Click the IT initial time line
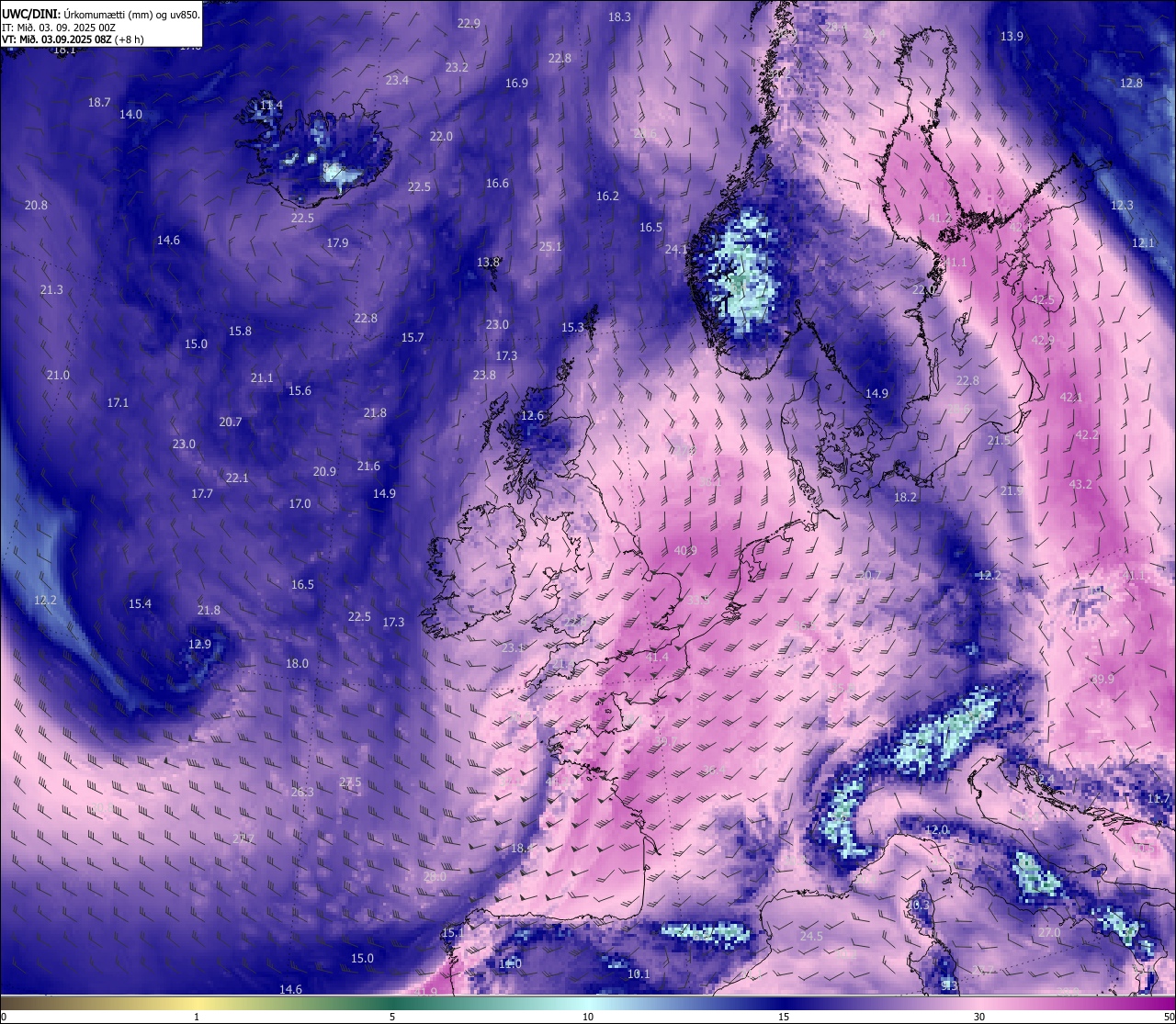The height and width of the screenshot is (1024, 1176). click(58, 28)
